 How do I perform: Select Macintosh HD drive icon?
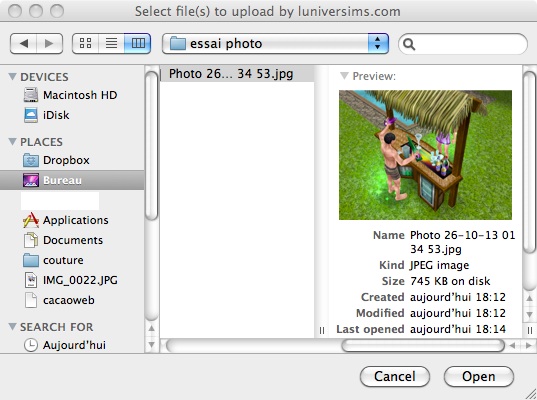31,95
